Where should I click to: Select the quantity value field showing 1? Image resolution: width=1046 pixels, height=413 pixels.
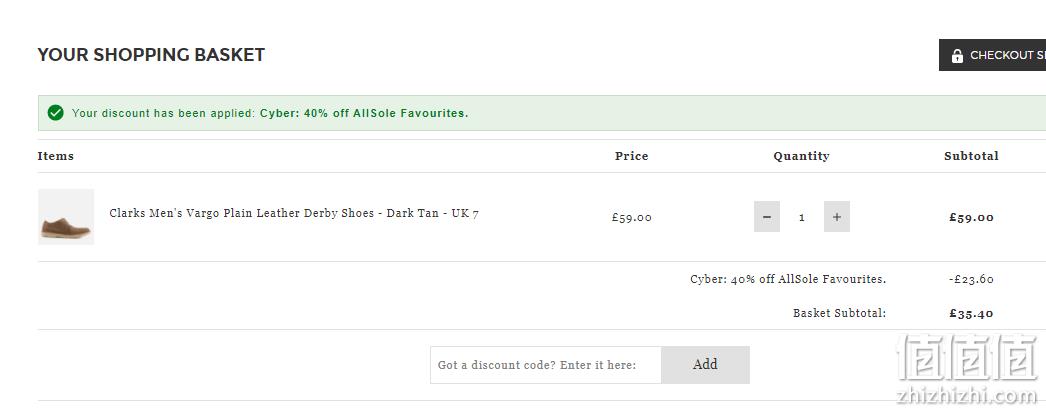click(x=802, y=217)
